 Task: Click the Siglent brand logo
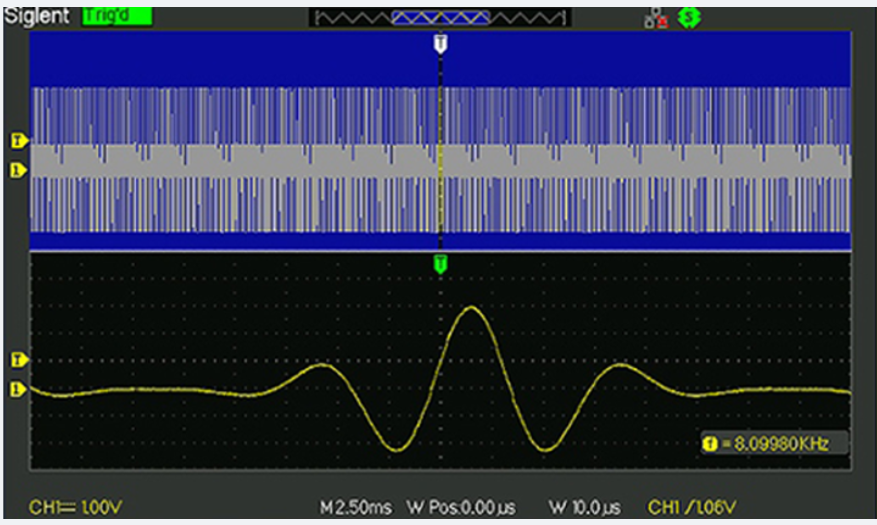tap(38, 17)
